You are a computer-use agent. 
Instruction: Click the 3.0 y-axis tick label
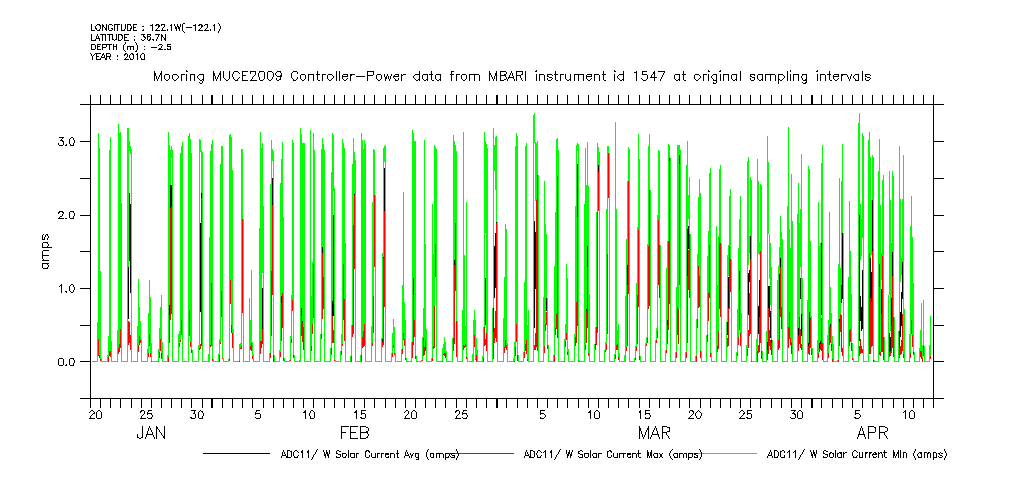tap(68, 142)
